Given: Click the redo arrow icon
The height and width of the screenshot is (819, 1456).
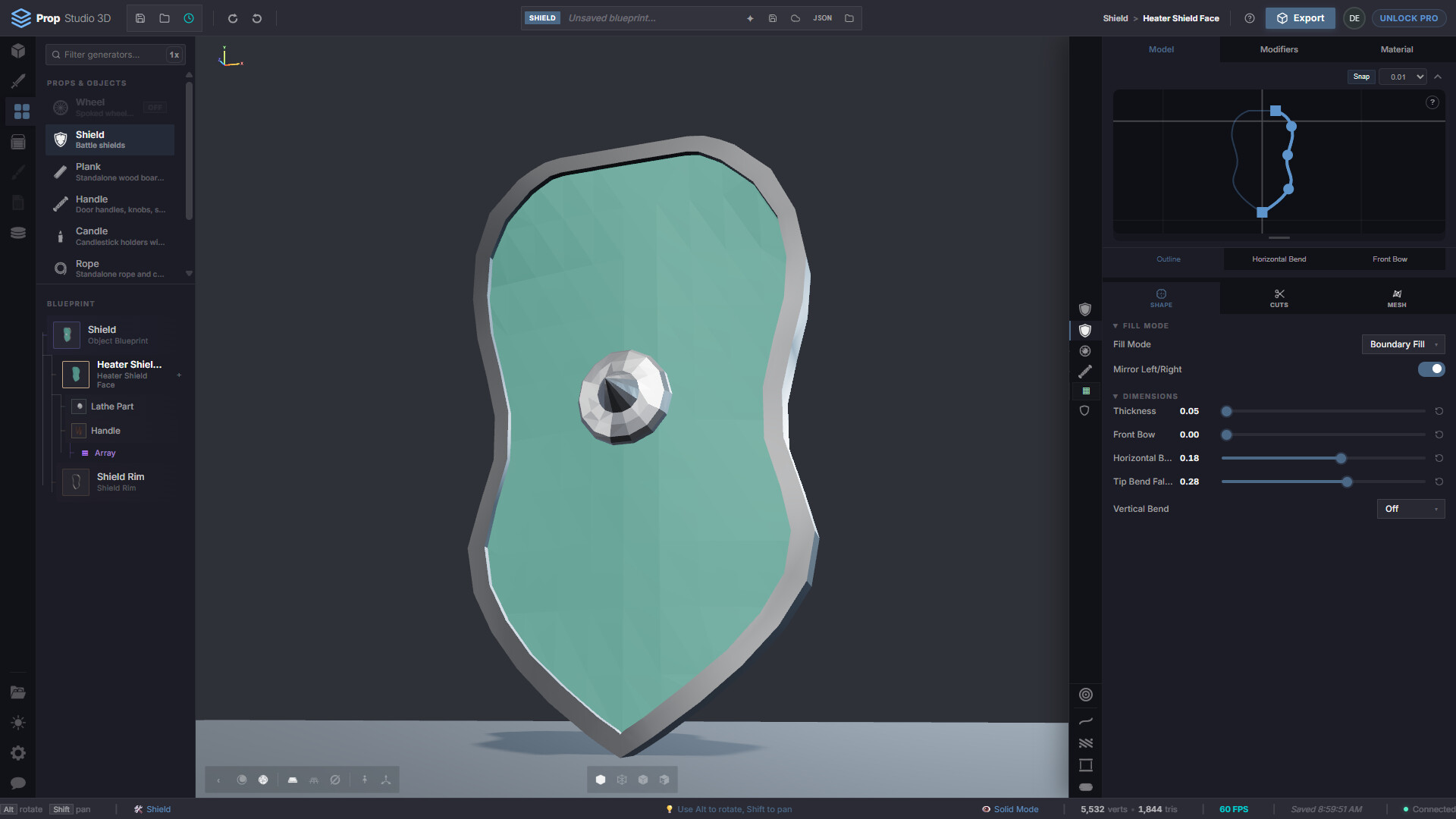Looking at the screenshot, I should (233, 18).
